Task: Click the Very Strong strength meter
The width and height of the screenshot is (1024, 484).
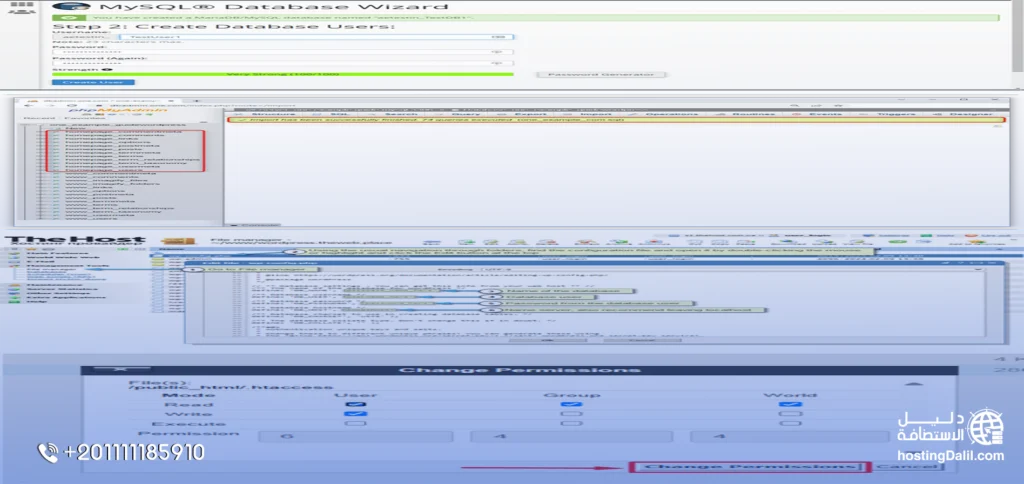Action: click(283, 74)
